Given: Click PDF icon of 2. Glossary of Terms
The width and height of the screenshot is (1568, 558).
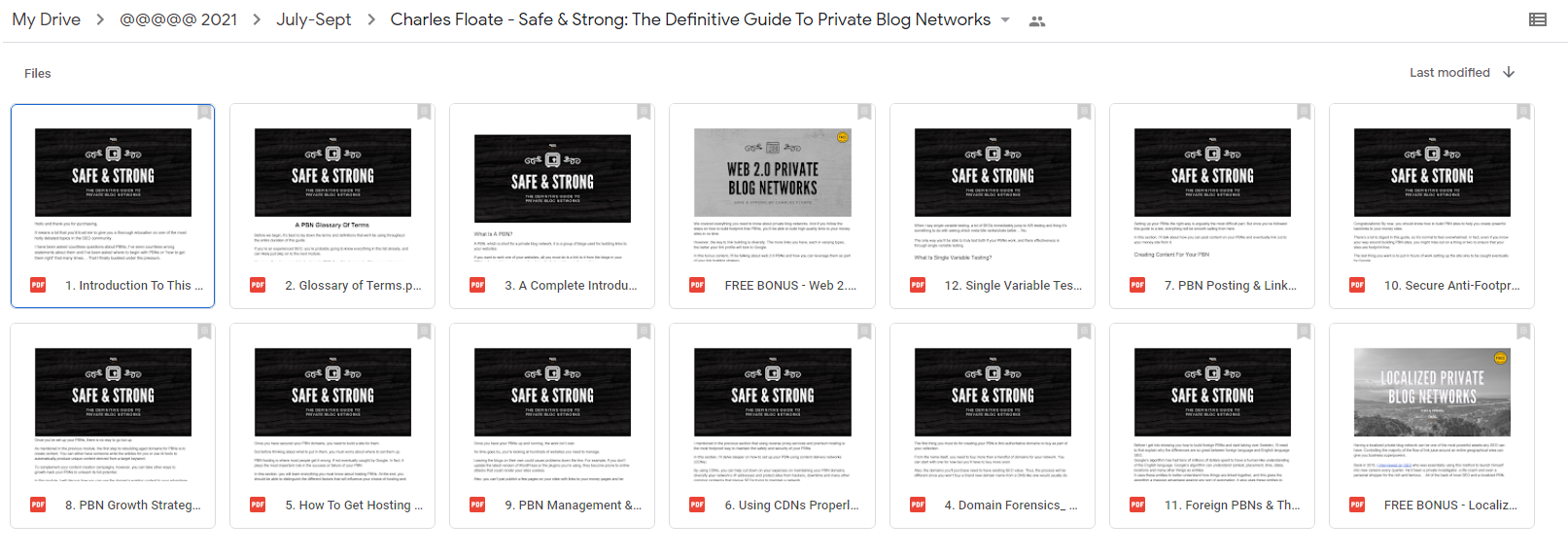Looking at the screenshot, I should [x=258, y=285].
